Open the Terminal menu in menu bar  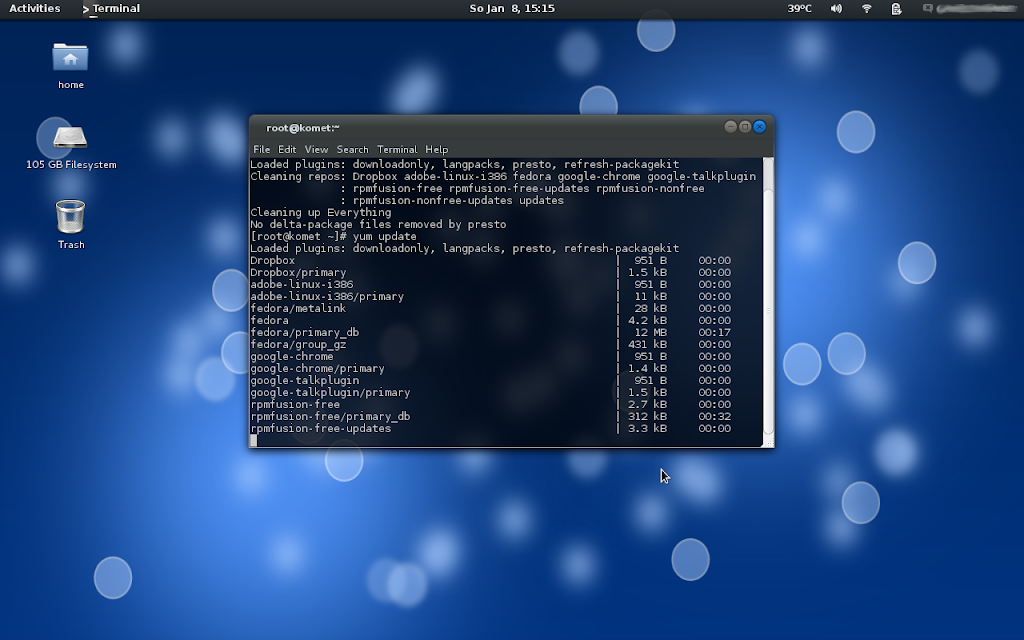[x=397, y=149]
